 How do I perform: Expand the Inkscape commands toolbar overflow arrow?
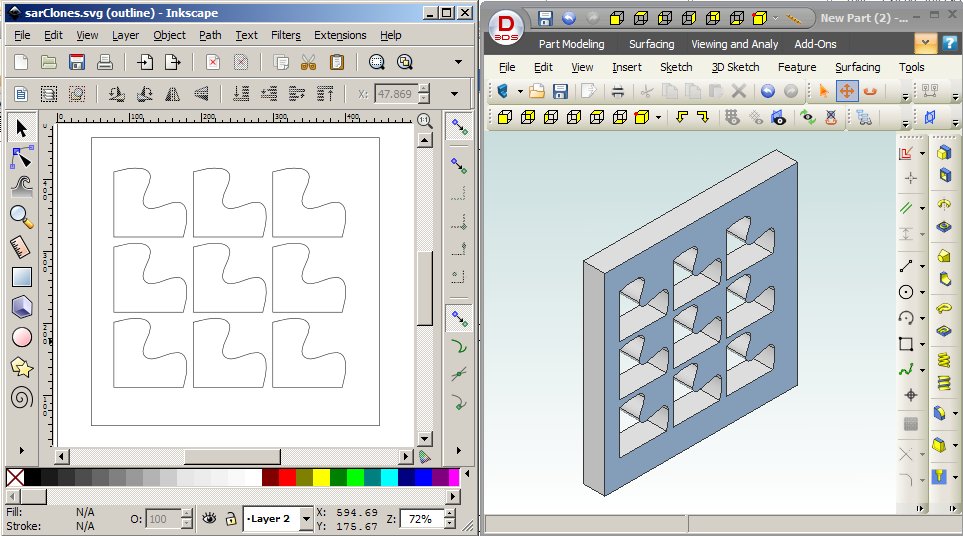[458, 62]
